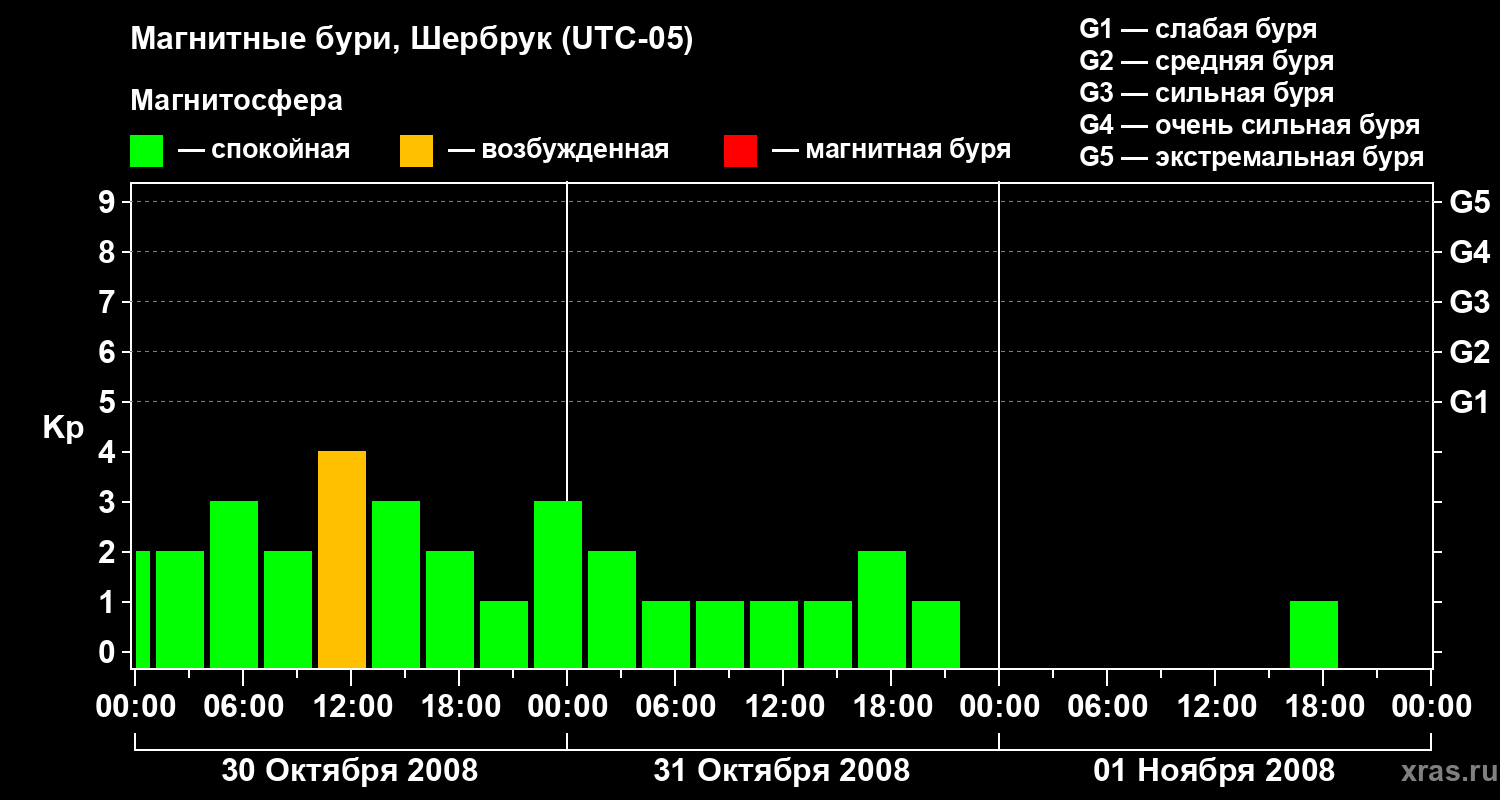Click the orange 'возбужденная' legend swatch
This screenshot has height=800, width=1500.
click(416, 151)
